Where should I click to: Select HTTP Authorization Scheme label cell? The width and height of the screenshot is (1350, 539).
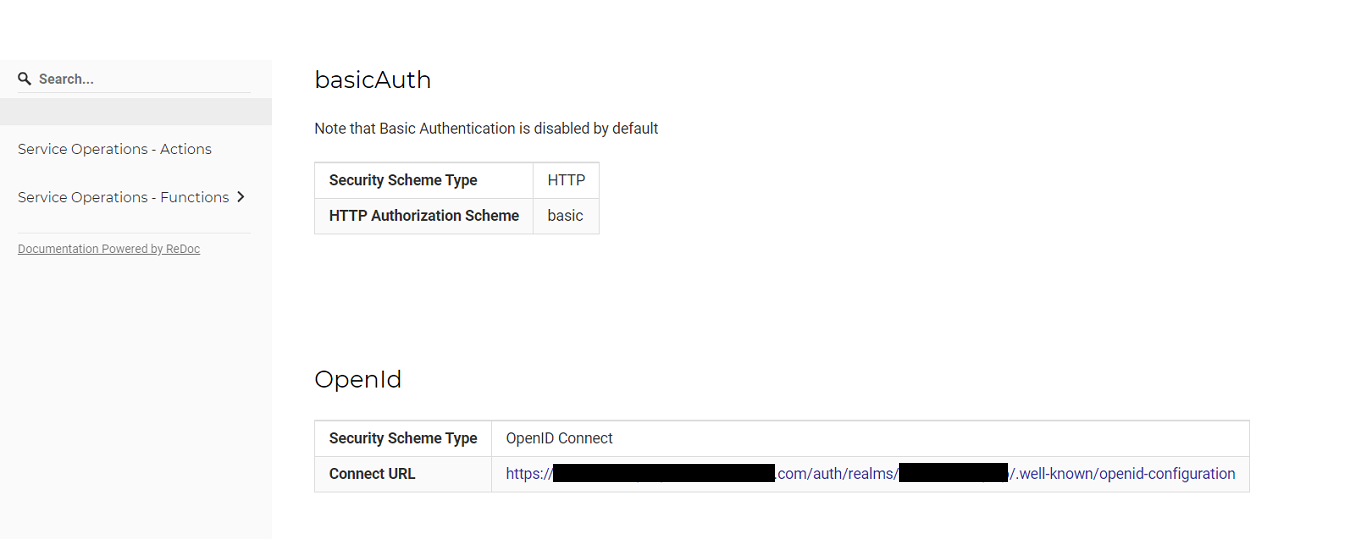pos(424,216)
